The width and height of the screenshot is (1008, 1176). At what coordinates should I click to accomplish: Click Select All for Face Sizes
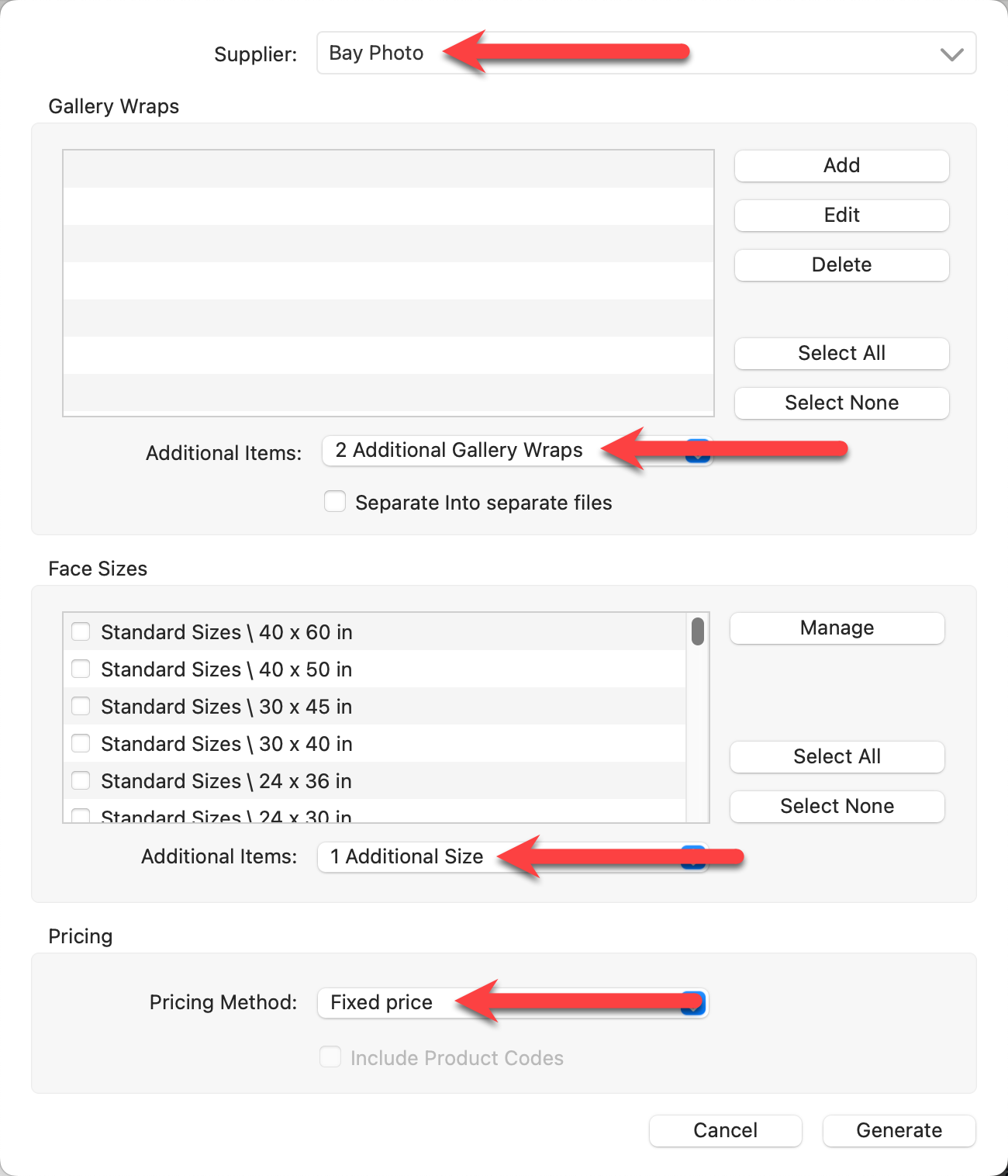pos(837,756)
